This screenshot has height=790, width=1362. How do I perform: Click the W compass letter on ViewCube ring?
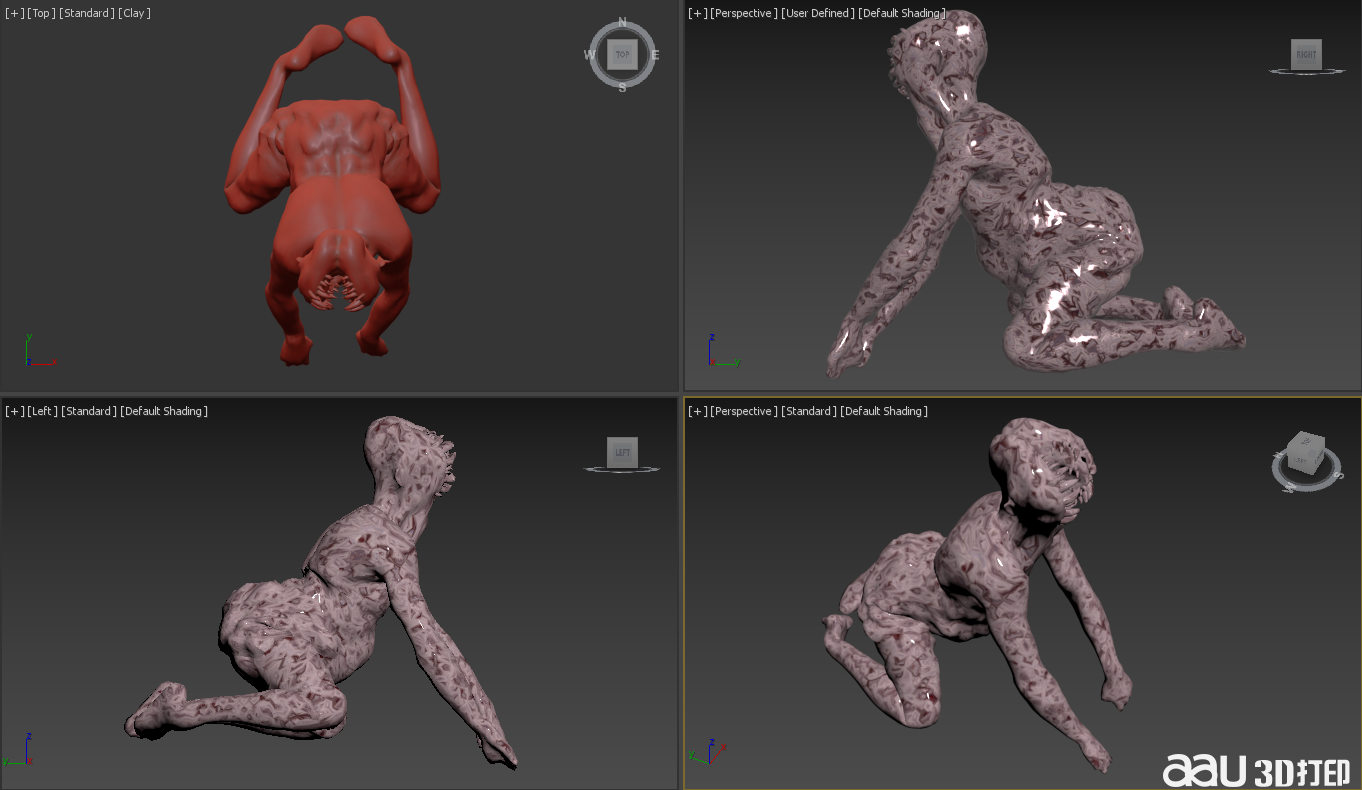coord(588,55)
